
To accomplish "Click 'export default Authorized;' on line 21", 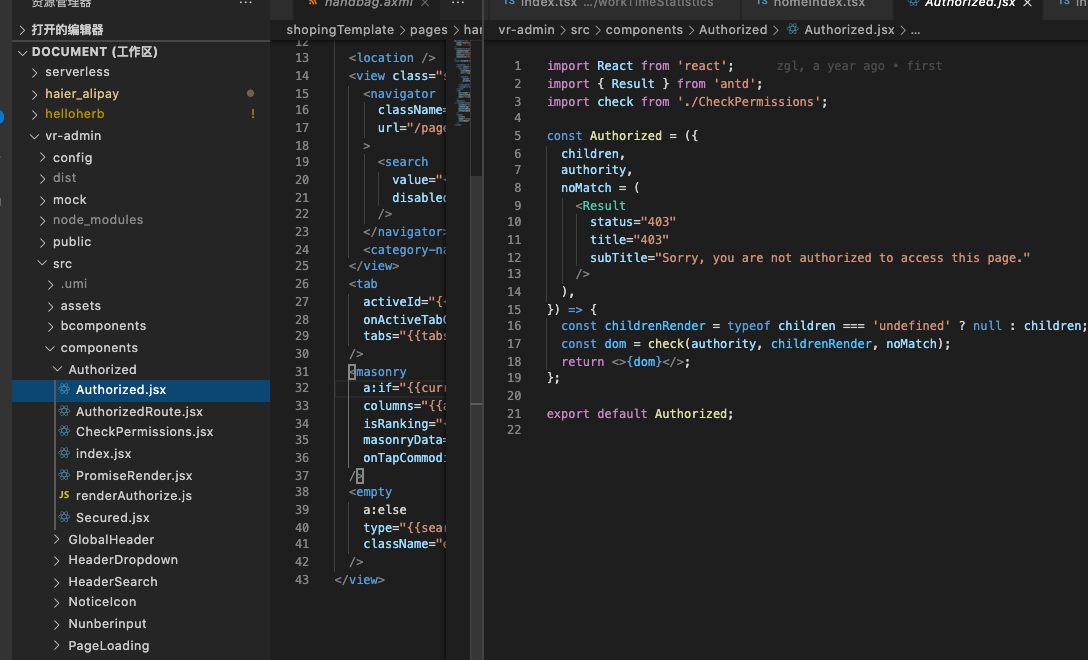I will tap(640, 414).
